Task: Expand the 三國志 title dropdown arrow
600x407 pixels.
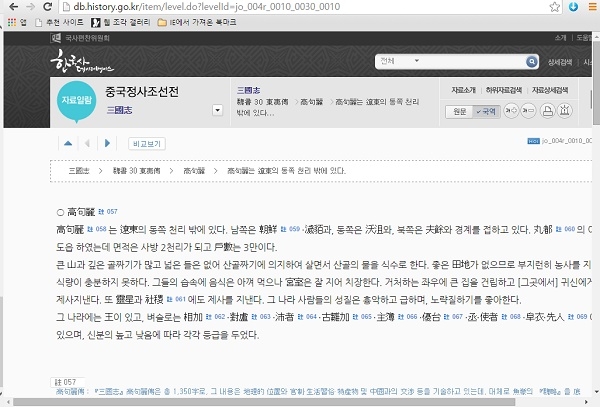Action: (x=218, y=110)
